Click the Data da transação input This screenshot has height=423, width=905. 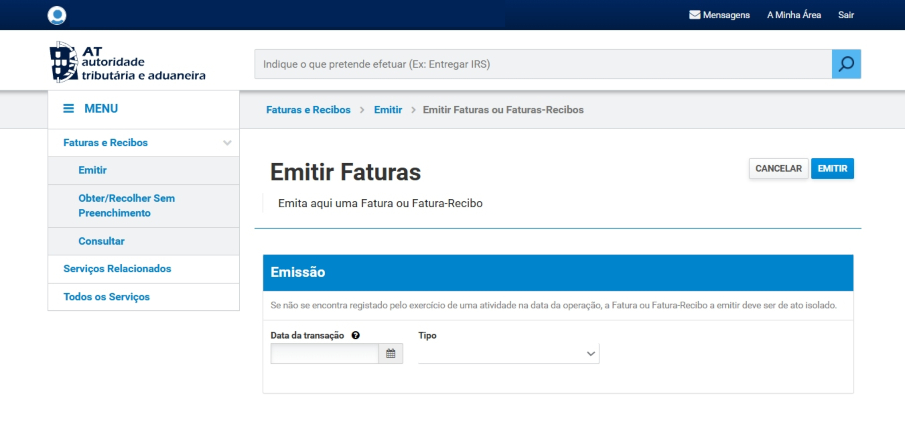tap(324, 354)
